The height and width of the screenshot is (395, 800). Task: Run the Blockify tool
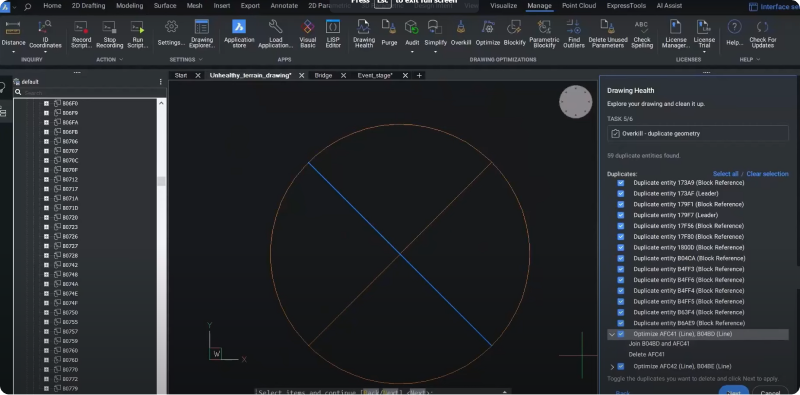514,28
